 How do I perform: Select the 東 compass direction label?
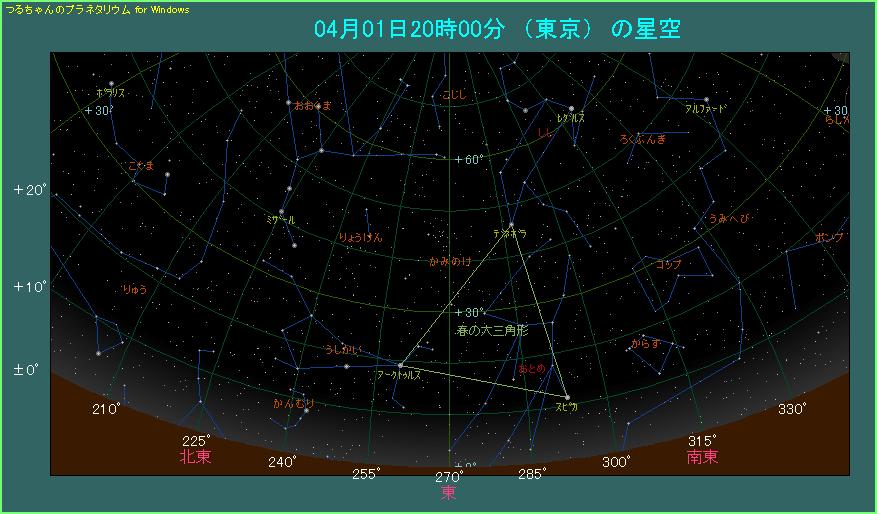pyautogui.click(x=449, y=492)
